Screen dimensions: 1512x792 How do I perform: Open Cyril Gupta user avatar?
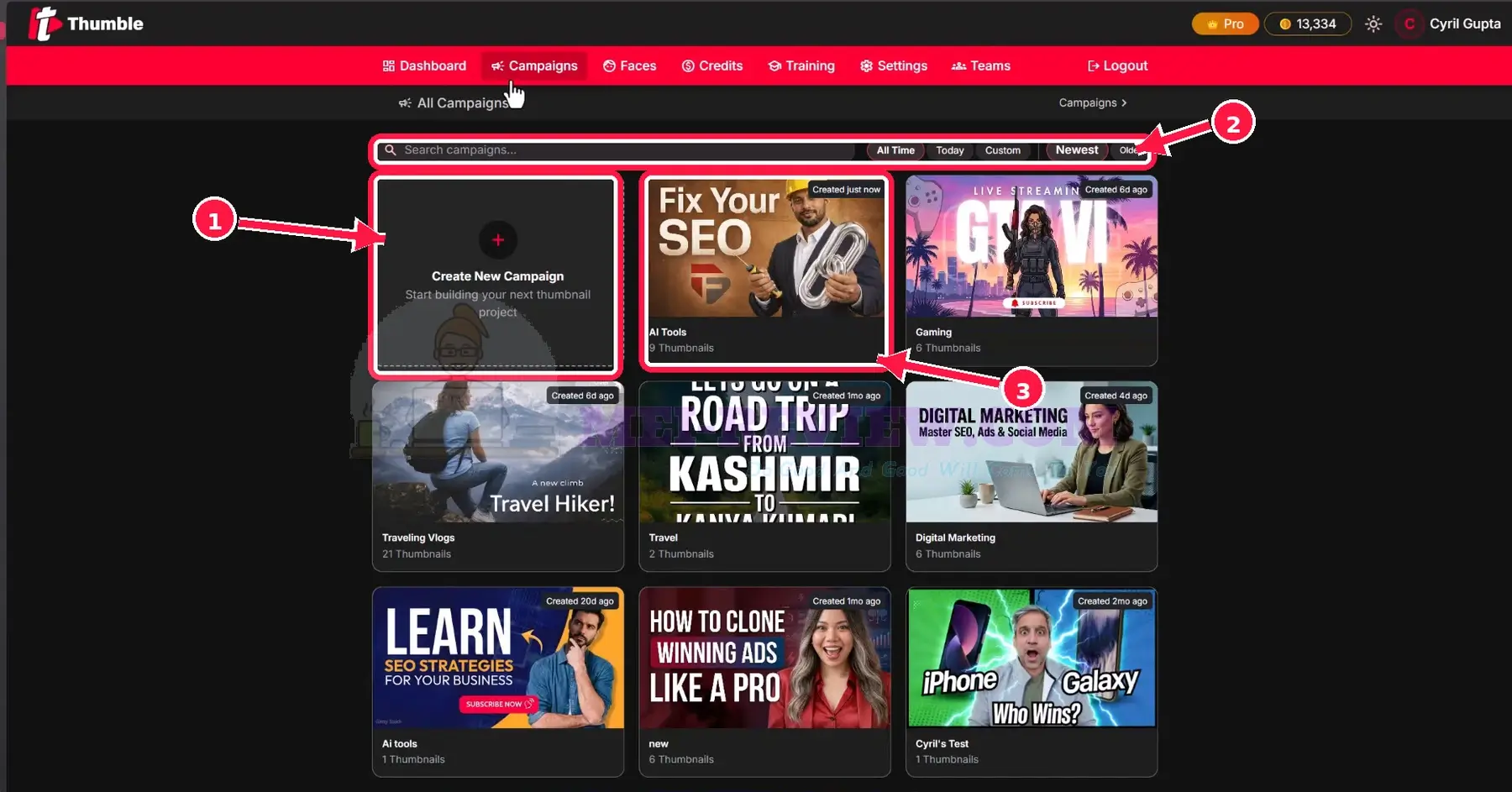1410,24
